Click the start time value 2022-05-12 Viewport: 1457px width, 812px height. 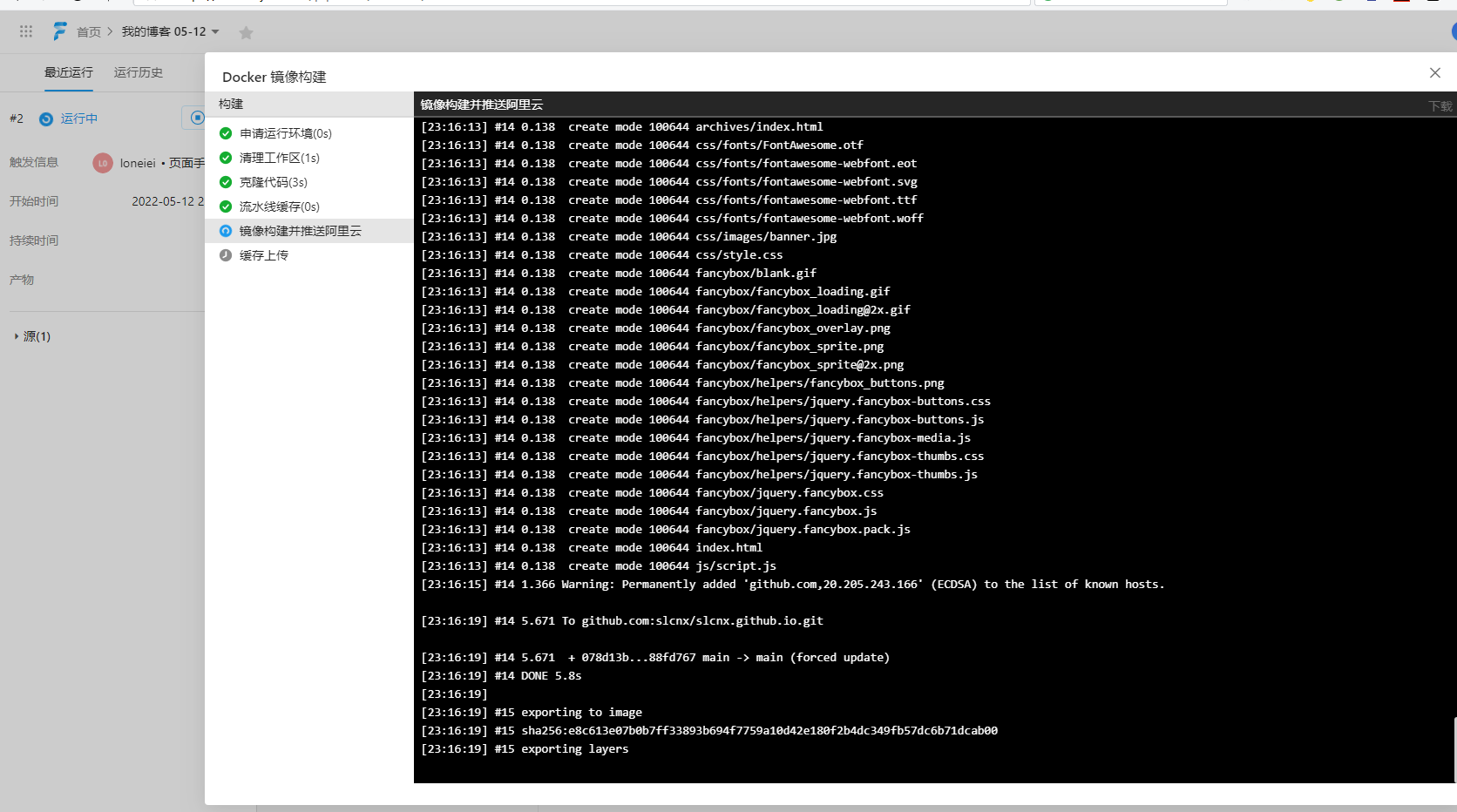(x=167, y=201)
